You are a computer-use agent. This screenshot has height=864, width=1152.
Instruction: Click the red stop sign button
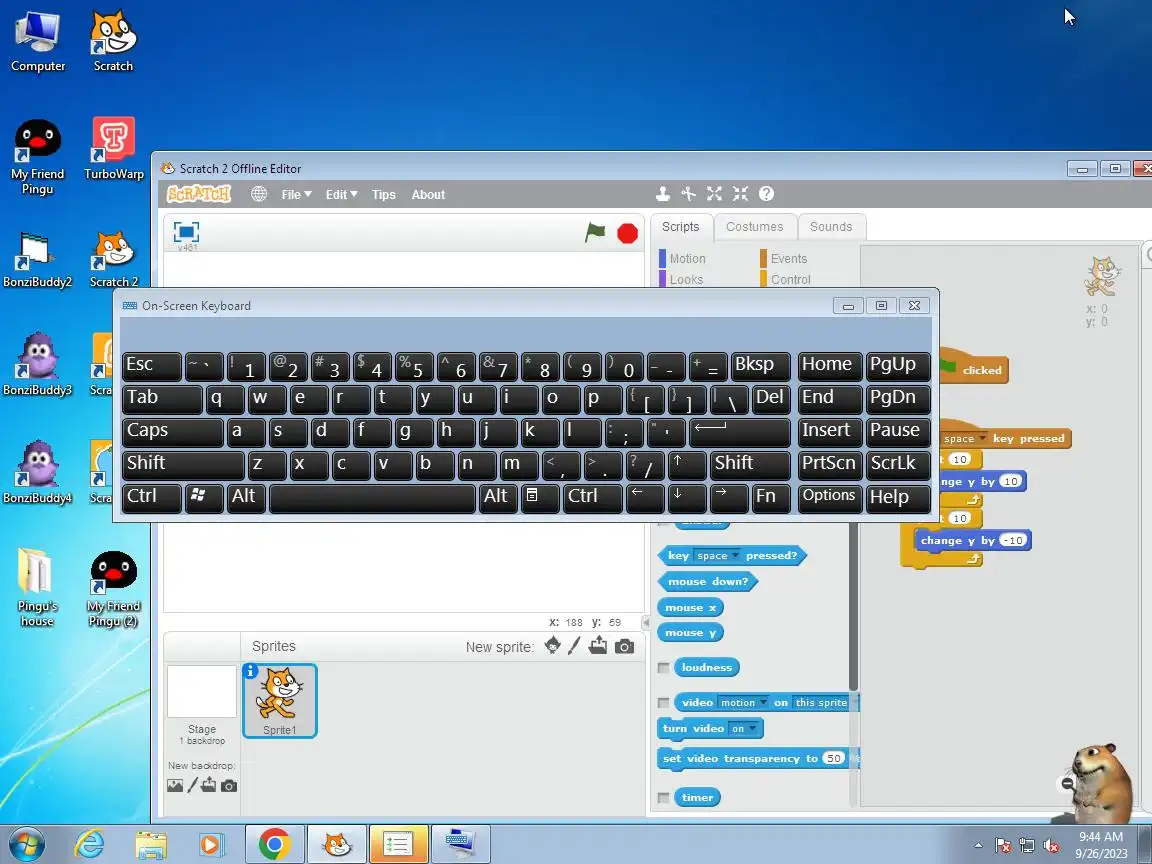coord(627,234)
